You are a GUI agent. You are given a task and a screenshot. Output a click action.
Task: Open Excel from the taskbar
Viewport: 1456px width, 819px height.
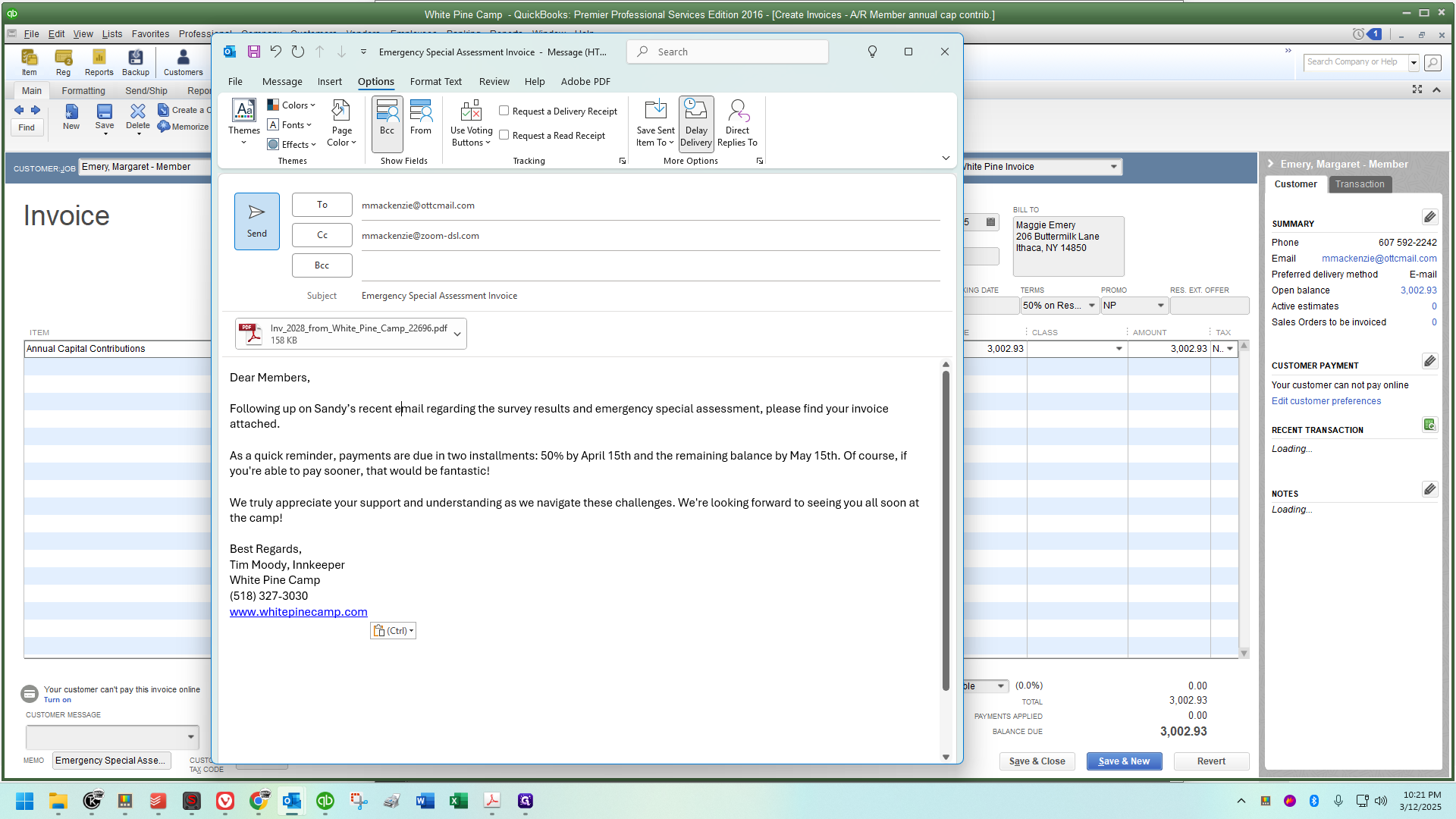(x=458, y=801)
